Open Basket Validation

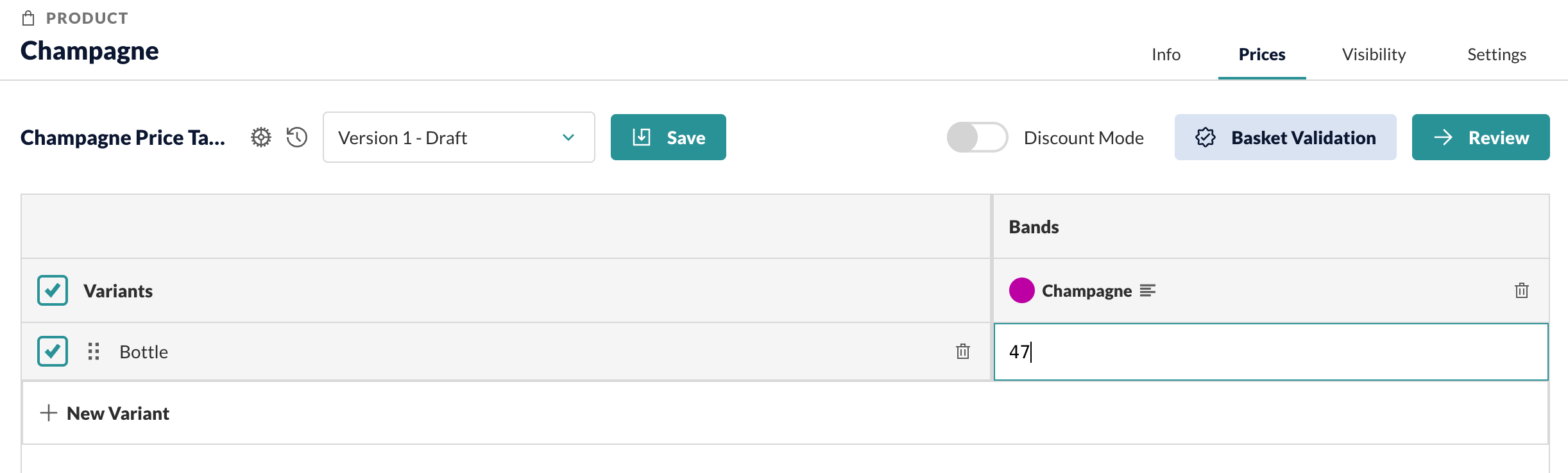tap(1285, 137)
